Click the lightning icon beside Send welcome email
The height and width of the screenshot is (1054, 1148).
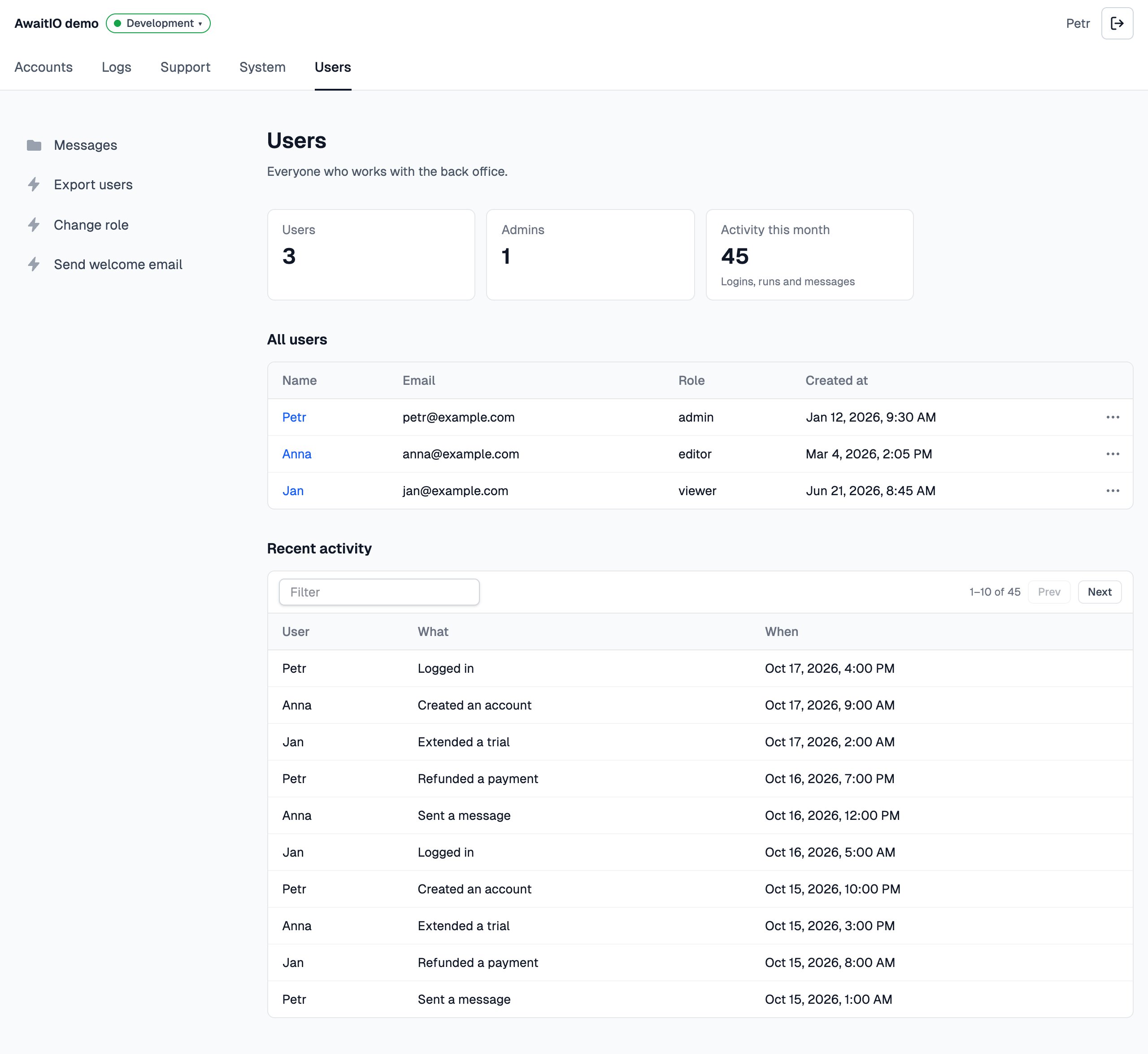(x=34, y=265)
